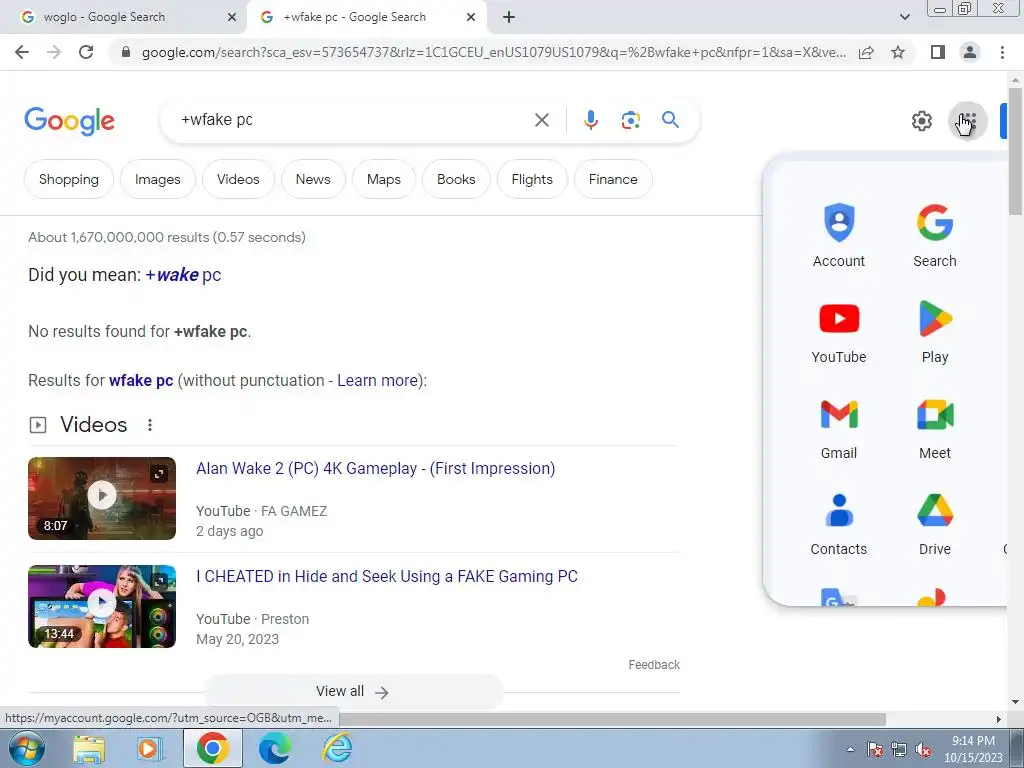The height and width of the screenshot is (768, 1024).
Task: Open the Chrome profile menu
Action: (970, 52)
